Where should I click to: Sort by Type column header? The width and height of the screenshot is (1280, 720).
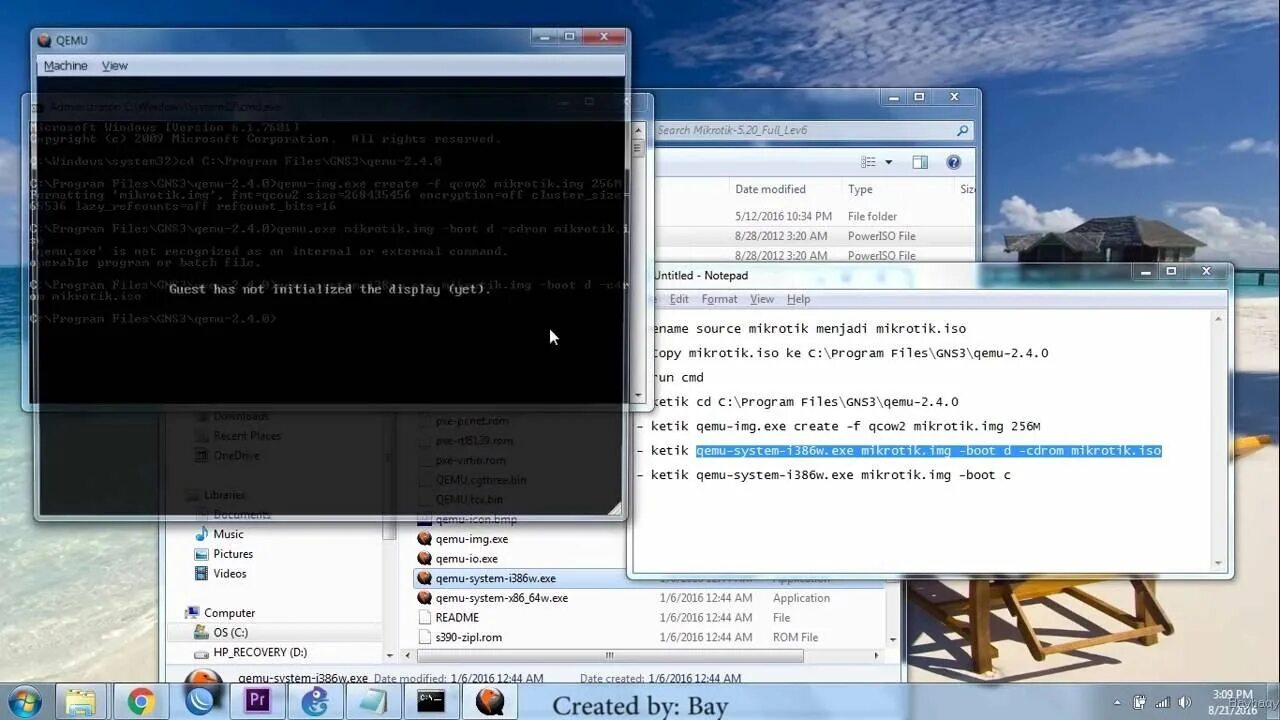tap(860, 189)
